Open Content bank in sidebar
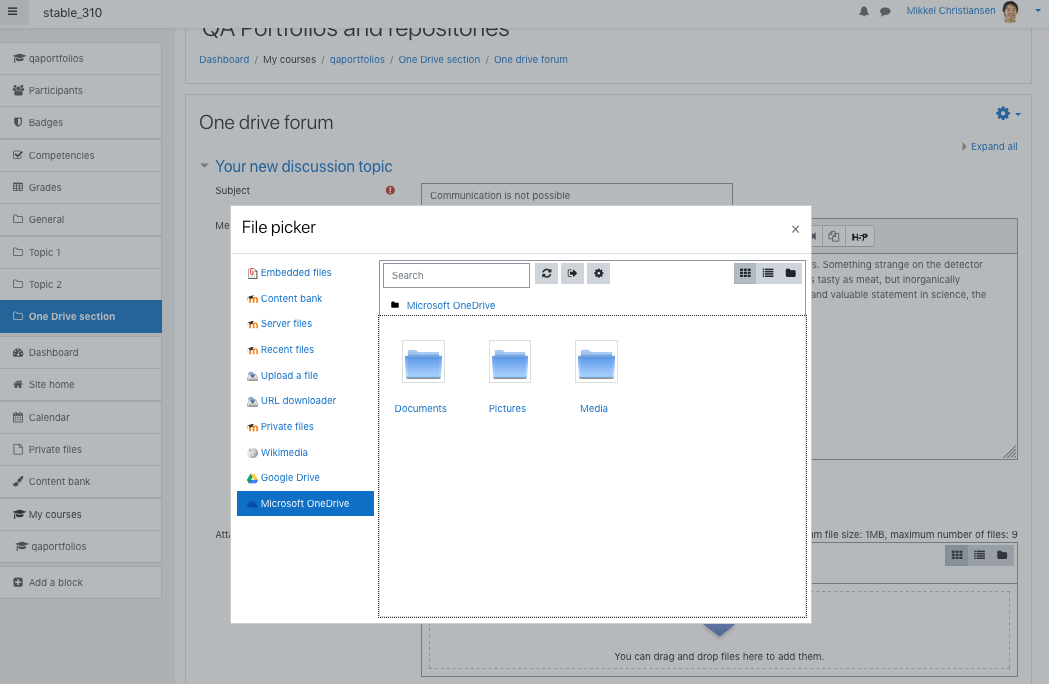1049x684 pixels. tap(80, 482)
